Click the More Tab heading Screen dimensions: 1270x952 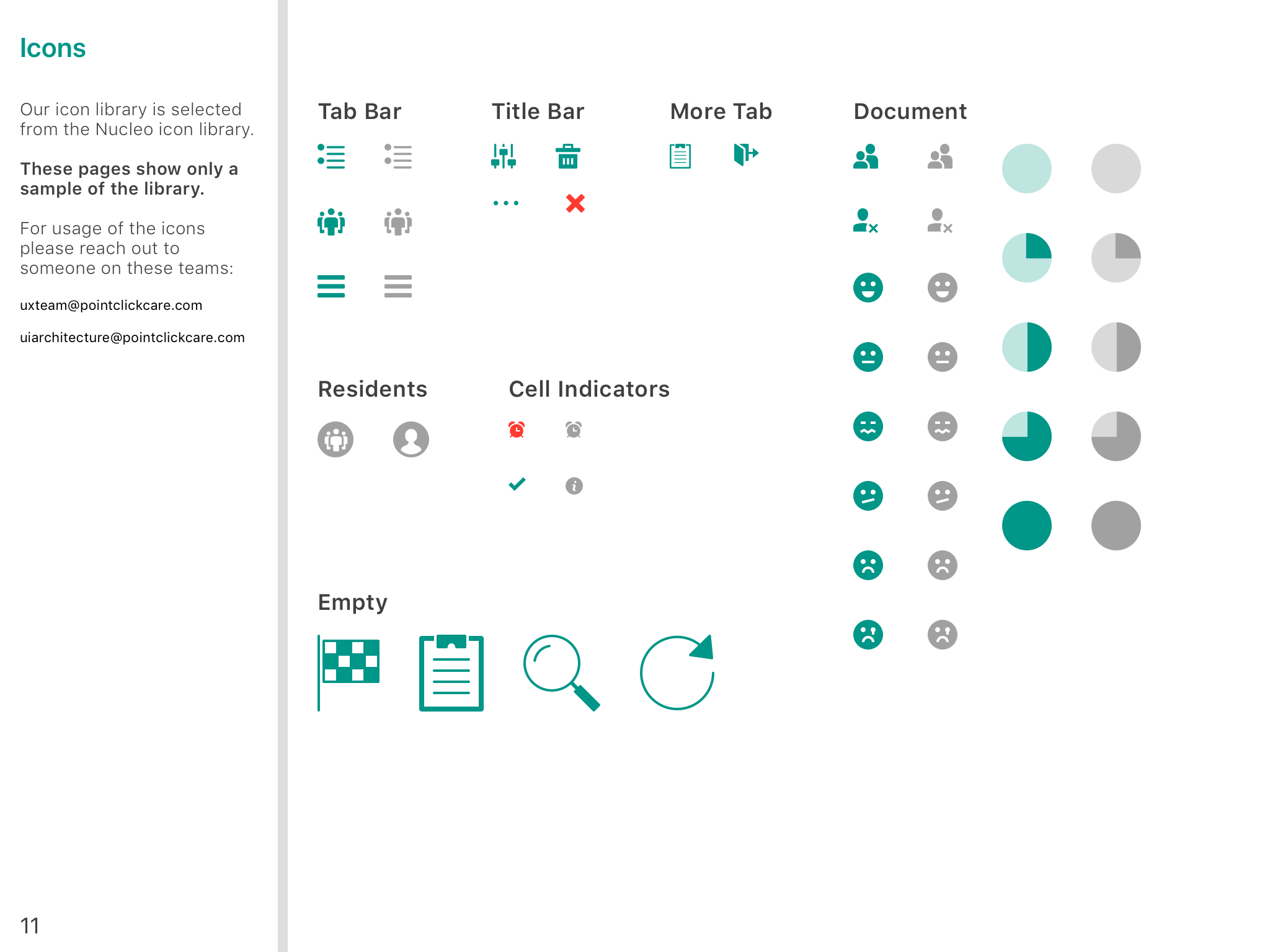721,112
